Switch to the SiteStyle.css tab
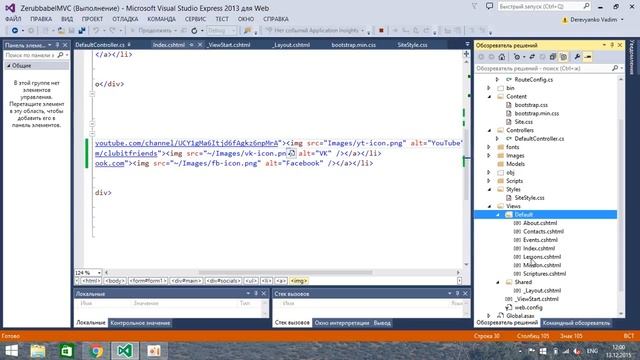The height and width of the screenshot is (360, 640). point(412,45)
